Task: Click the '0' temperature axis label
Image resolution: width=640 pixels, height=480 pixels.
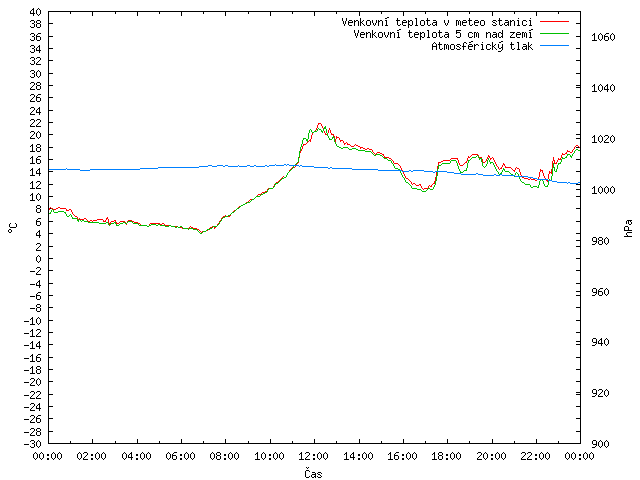Action: click(x=38, y=259)
